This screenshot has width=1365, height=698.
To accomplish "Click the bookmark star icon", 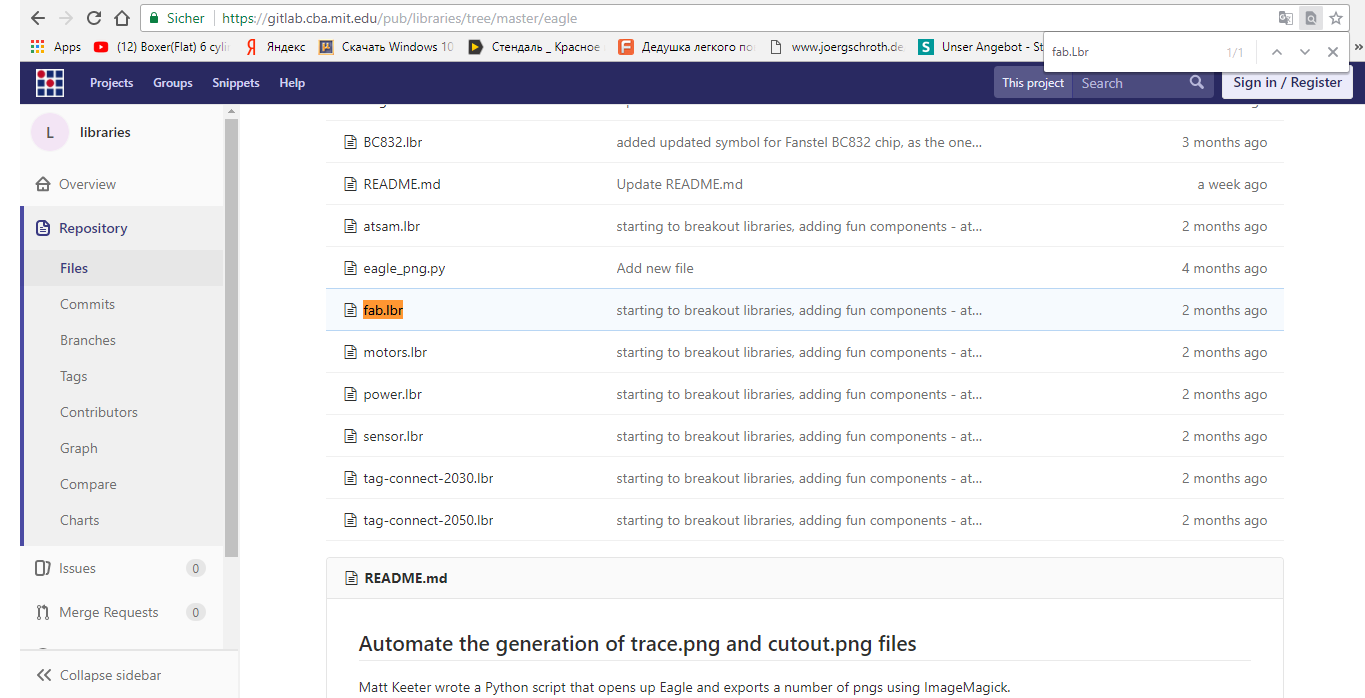I will point(1336,18).
